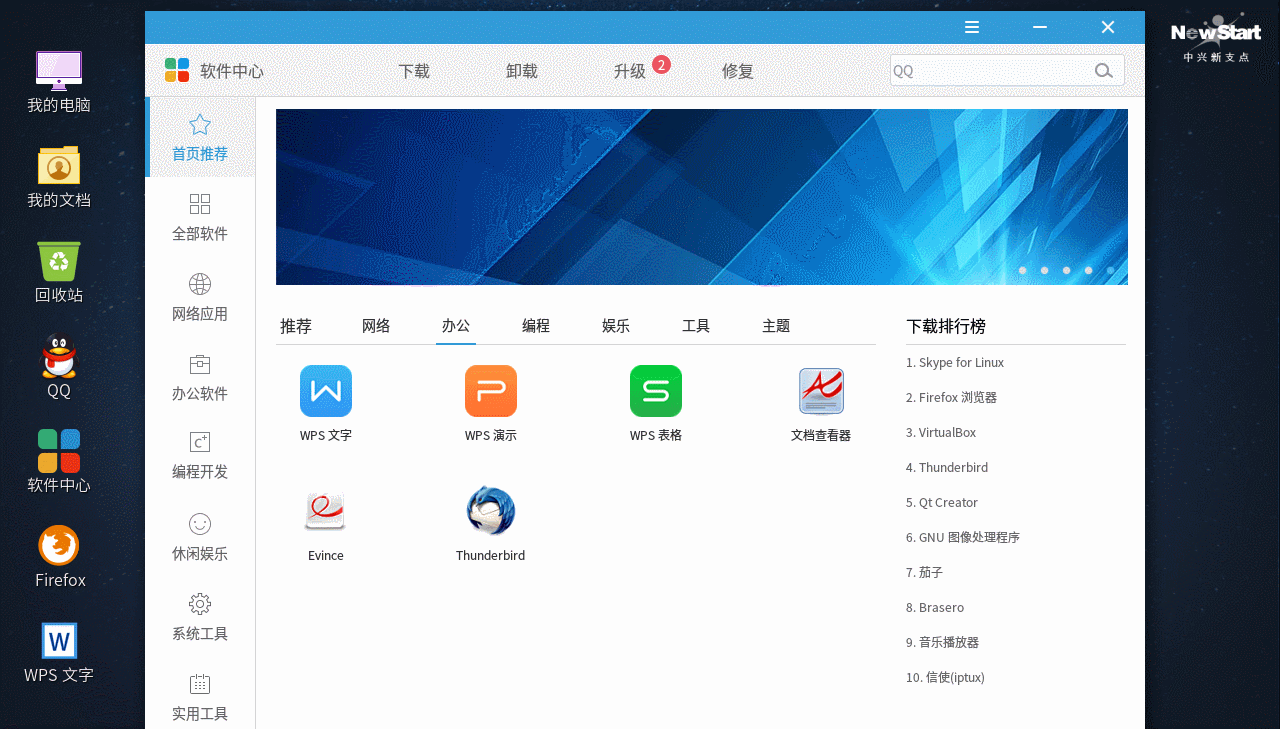
Task: Open 文档查看器 app icon
Action: pos(821,391)
